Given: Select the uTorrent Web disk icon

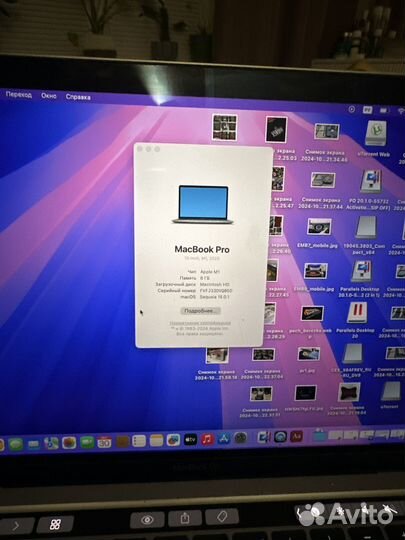Looking at the screenshot, I should 376,133.
